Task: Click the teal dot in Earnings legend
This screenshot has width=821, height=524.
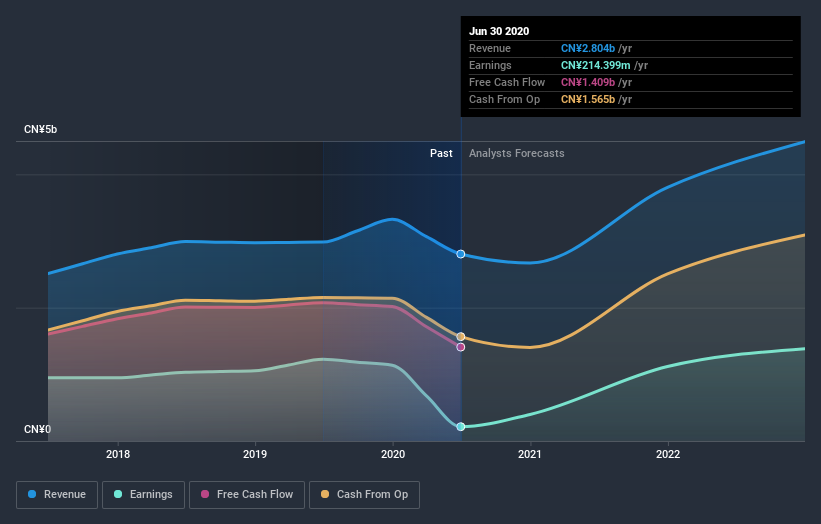Action: (118, 494)
